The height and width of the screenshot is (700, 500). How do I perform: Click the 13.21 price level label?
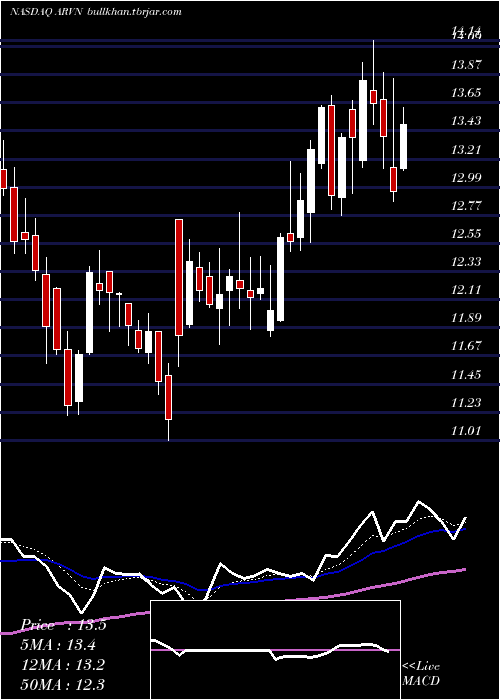click(x=467, y=149)
